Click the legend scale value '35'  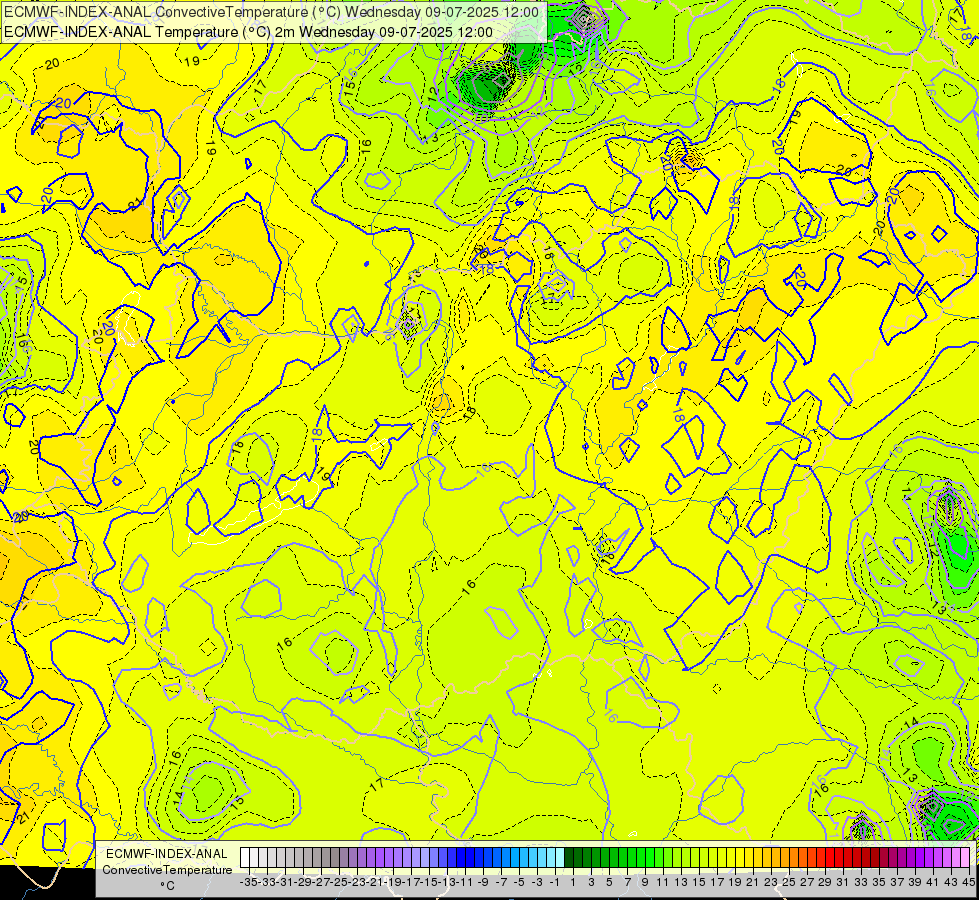[x=880, y=882]
